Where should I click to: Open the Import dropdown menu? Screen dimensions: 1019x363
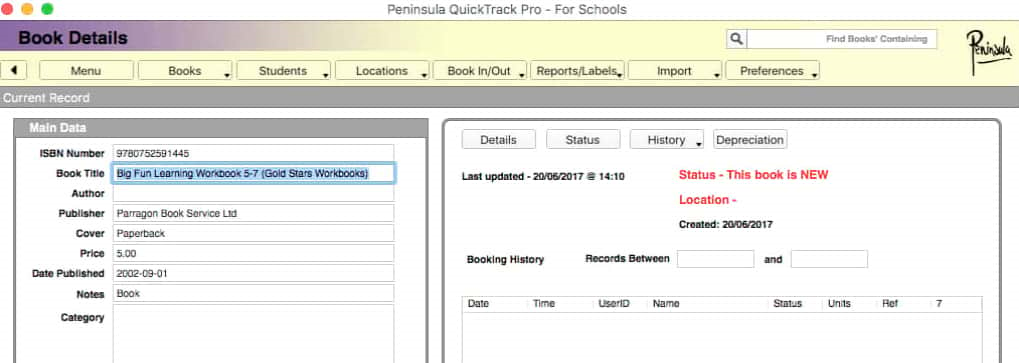(675, 71)
